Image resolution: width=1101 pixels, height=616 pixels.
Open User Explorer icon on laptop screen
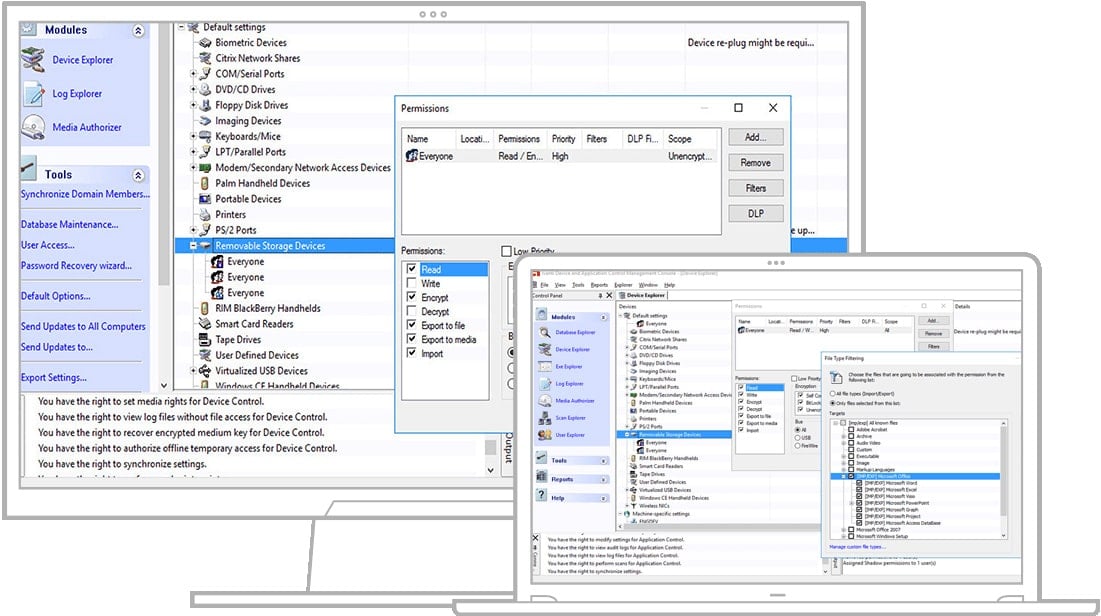pyautogui.click(x=545, y=435)
